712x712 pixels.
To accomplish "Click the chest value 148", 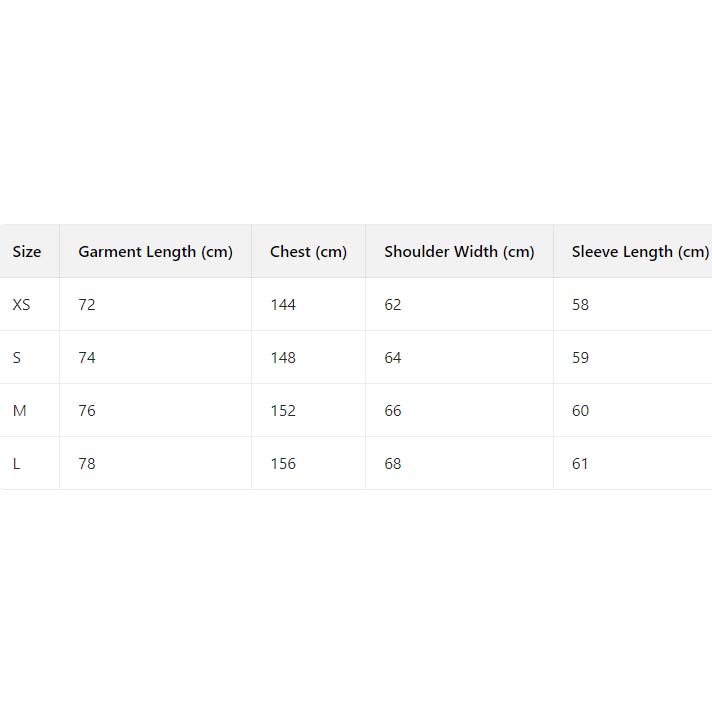I will click(x=283, y=358).
